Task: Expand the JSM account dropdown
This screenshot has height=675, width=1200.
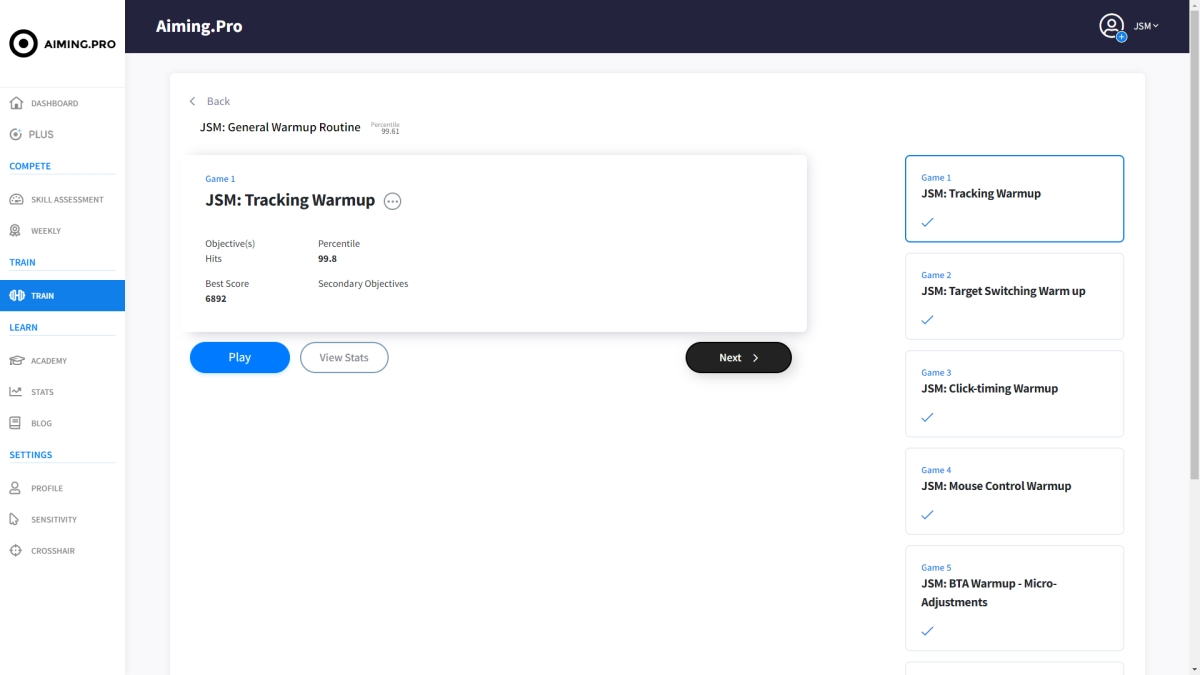Action: click(x=1146, y=26)
